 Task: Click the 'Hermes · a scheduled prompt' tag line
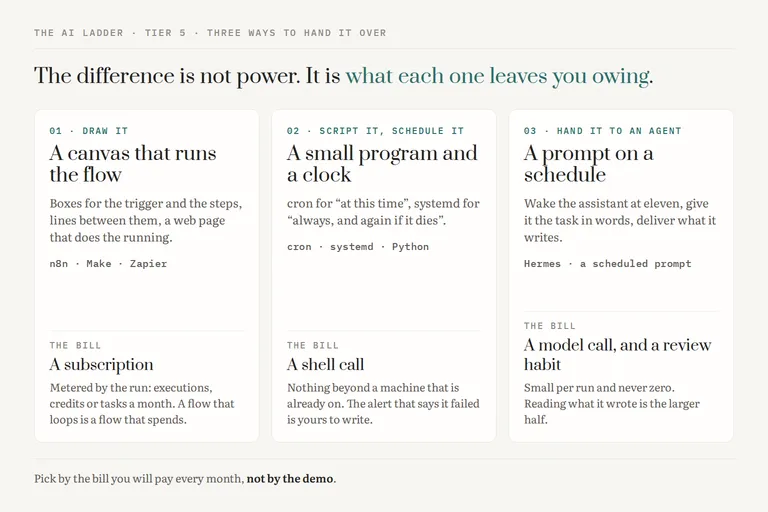(607, 264)
